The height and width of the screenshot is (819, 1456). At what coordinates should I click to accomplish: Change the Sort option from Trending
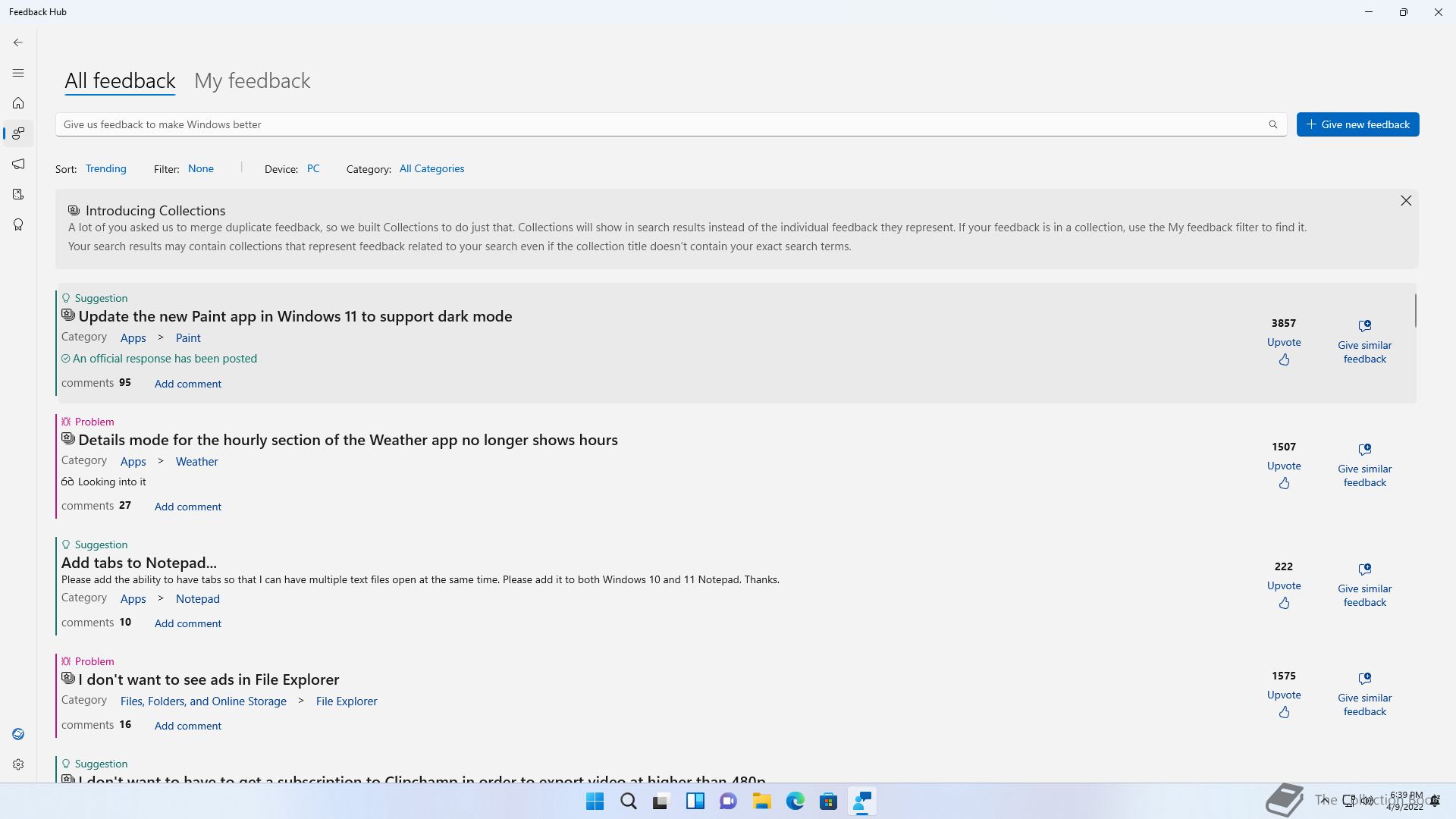coord(106,168)
